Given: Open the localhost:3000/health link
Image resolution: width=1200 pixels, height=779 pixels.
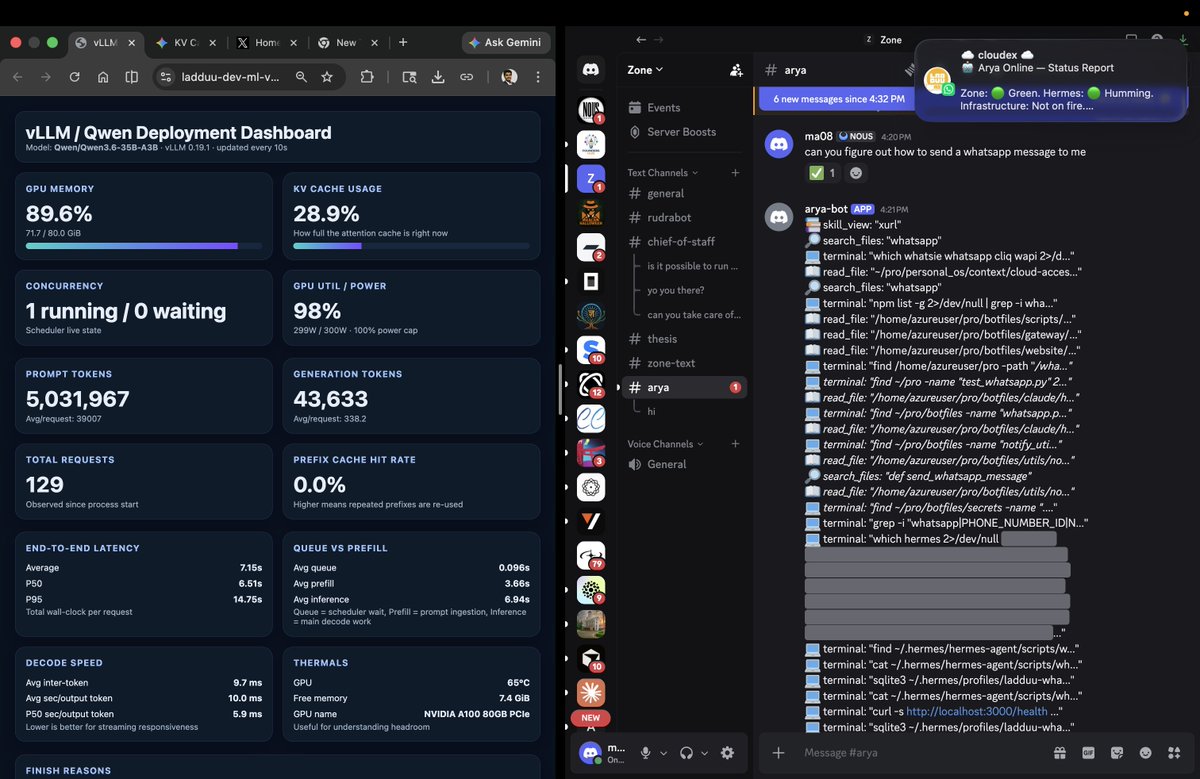Looking at the screenshot, I should pyautogui.click(x=977, y=711).
